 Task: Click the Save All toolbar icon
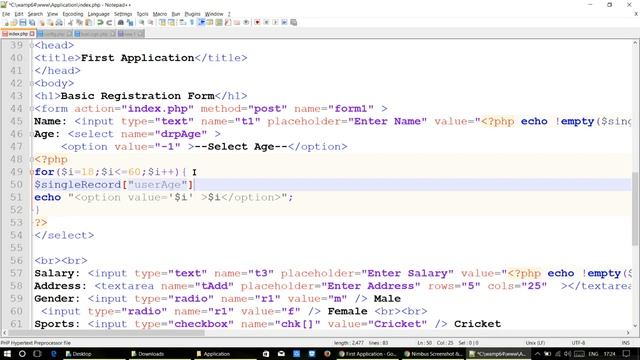click(x=32, y=22)
